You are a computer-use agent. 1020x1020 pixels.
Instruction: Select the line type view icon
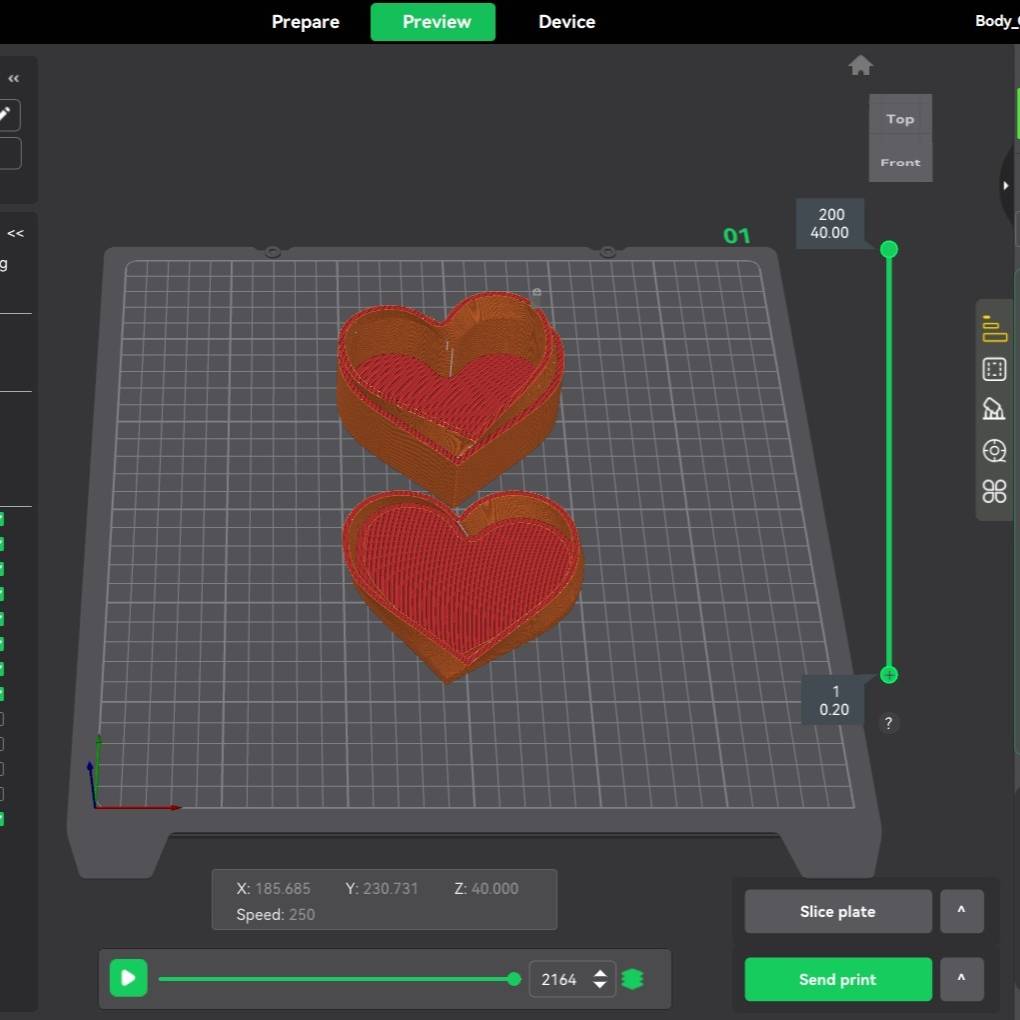[x=994, y=329]
